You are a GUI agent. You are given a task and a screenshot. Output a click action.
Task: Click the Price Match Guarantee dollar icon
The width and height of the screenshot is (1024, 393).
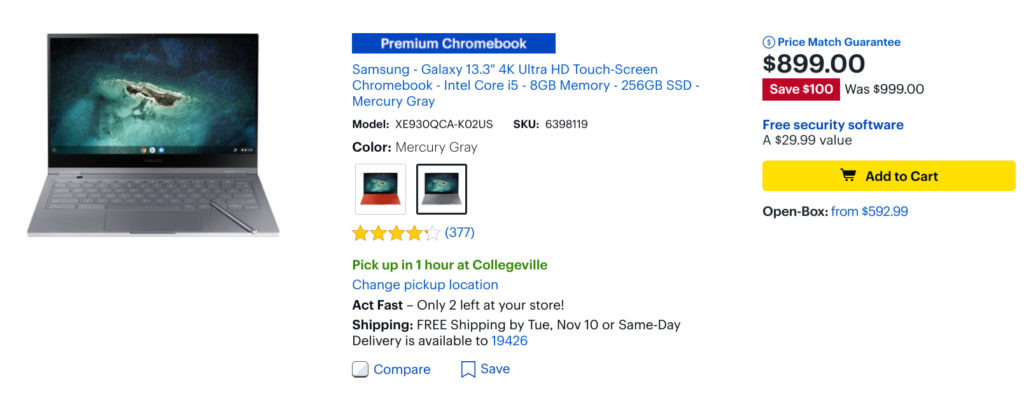pos(769,42)
